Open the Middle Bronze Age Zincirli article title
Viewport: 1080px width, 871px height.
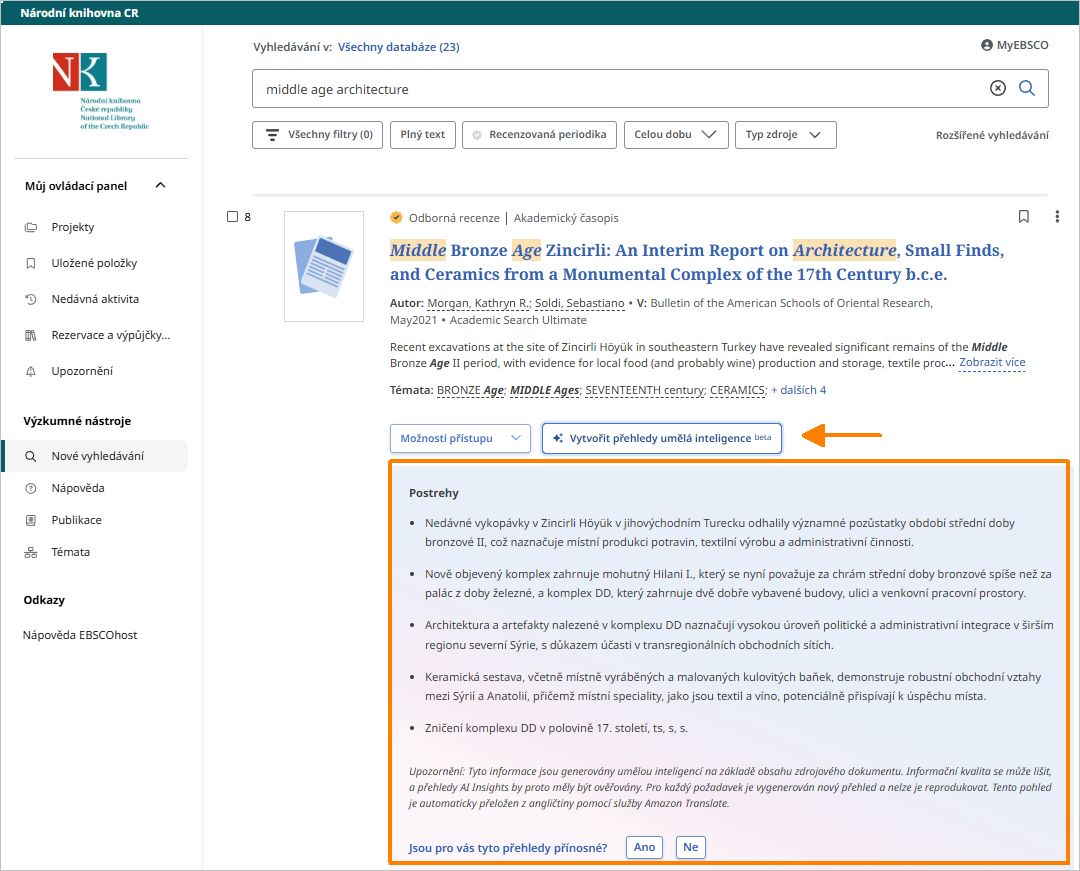697,262
